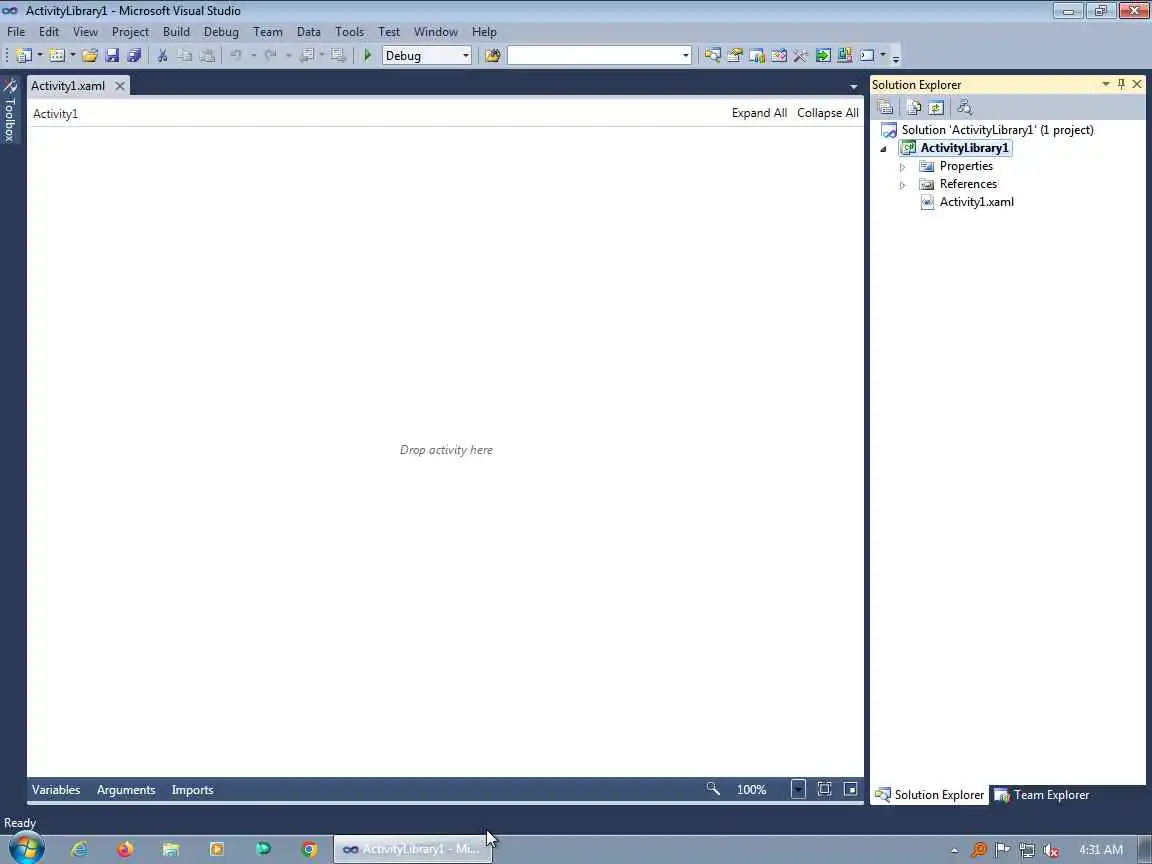
Task: Open the Solution Explorer window position dropdown
Action: (1105, 84)
